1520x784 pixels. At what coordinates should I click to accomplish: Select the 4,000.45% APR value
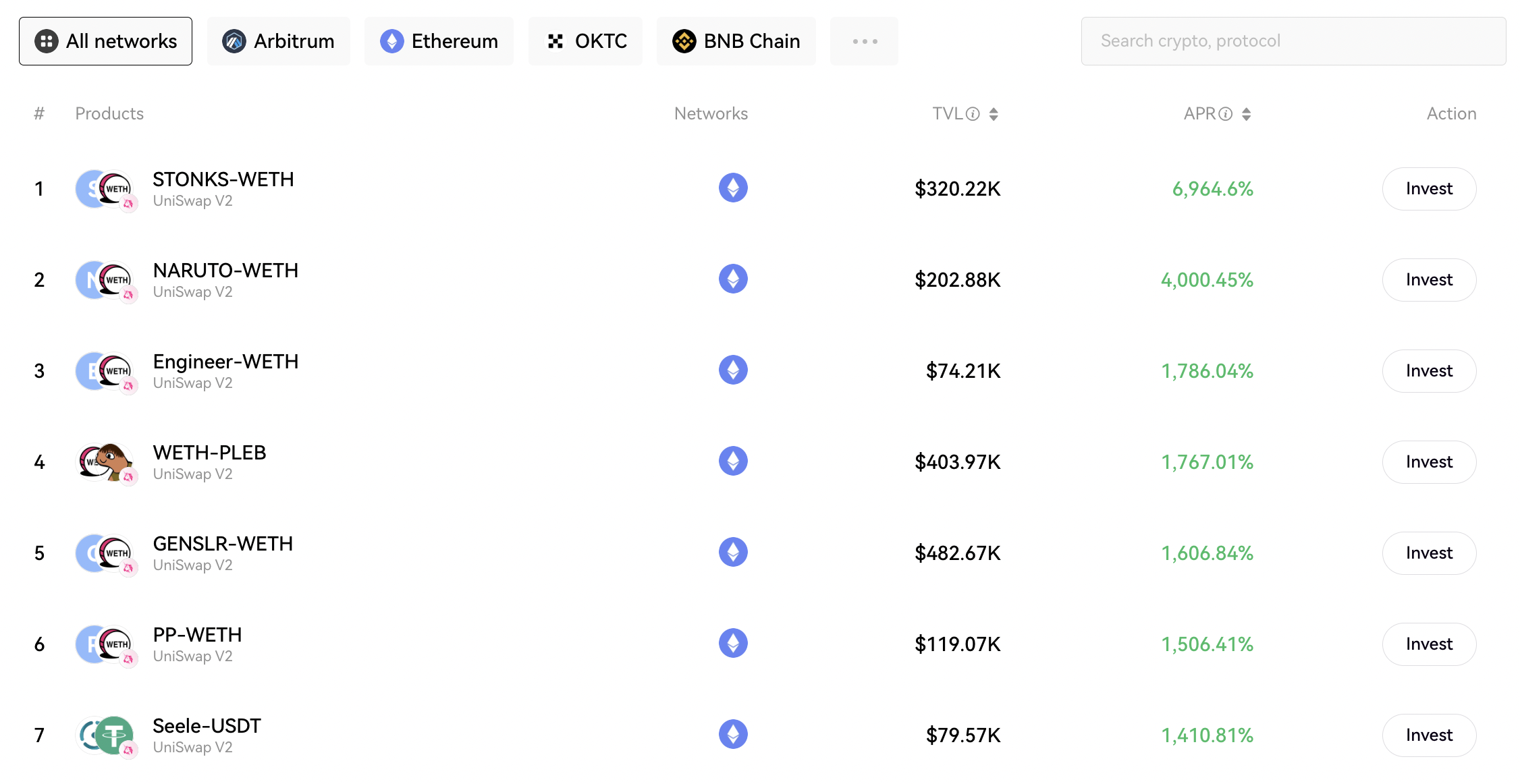coord(1207,280)
